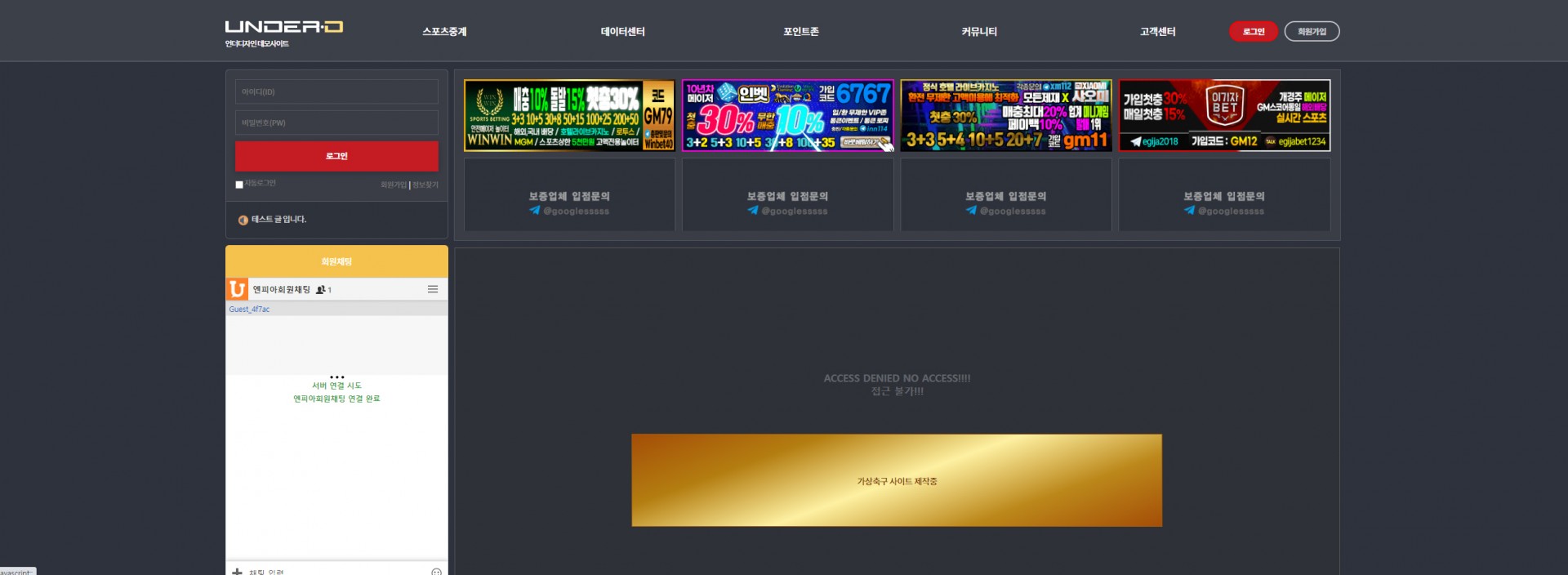Click fourth 보증업체 입점문의 placeholder card
This screenshot has width=1568, height=575.
(x=1224, y=195)
